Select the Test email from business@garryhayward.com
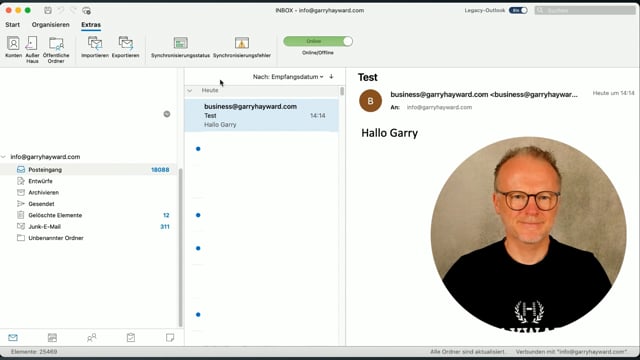The image size is (640, 360). (261, 115)
